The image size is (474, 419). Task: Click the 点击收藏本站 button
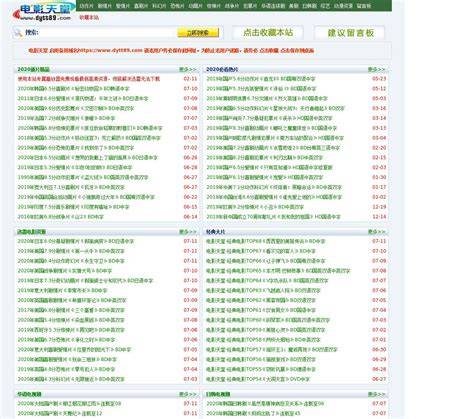tap(268, 32)
